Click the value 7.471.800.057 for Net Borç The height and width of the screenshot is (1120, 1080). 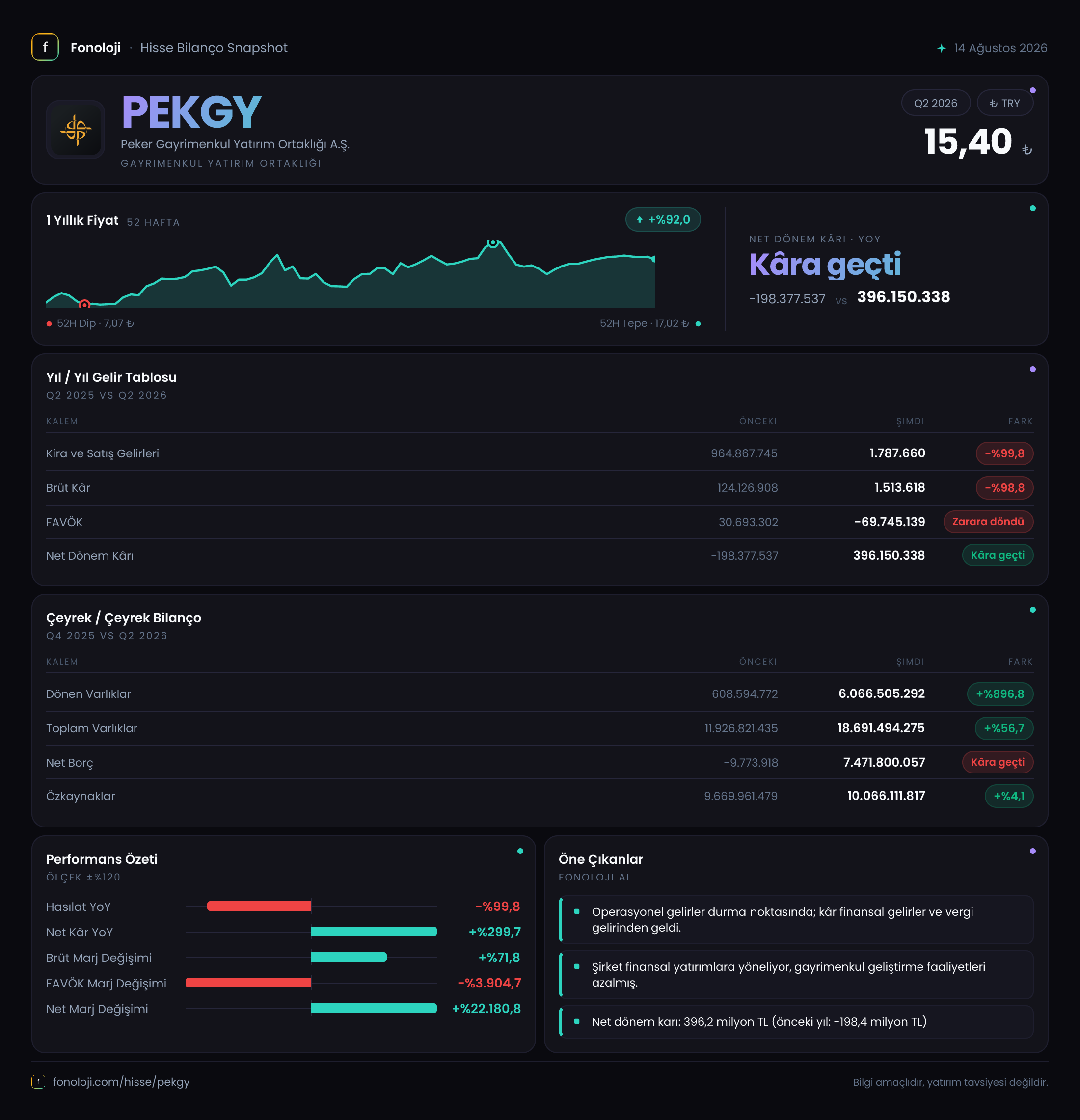pyautogui.click(x=884, y=763)
